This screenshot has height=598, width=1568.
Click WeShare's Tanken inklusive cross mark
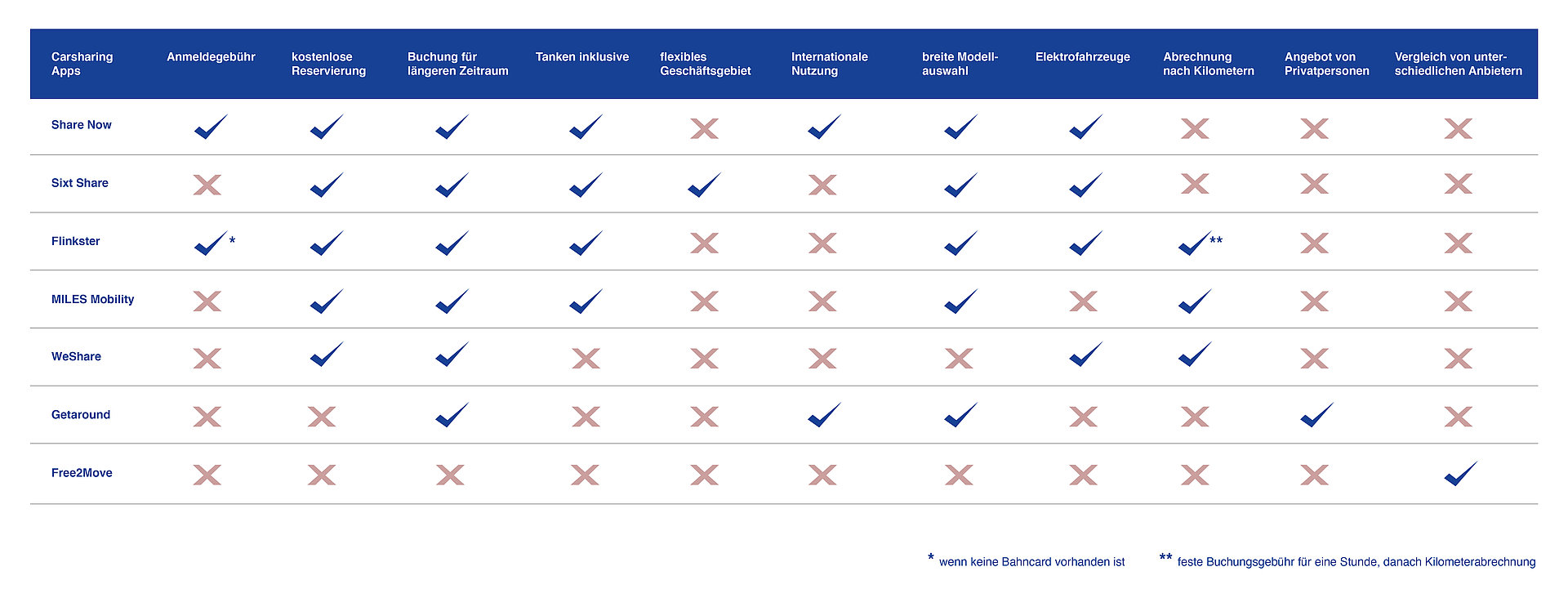586,359
